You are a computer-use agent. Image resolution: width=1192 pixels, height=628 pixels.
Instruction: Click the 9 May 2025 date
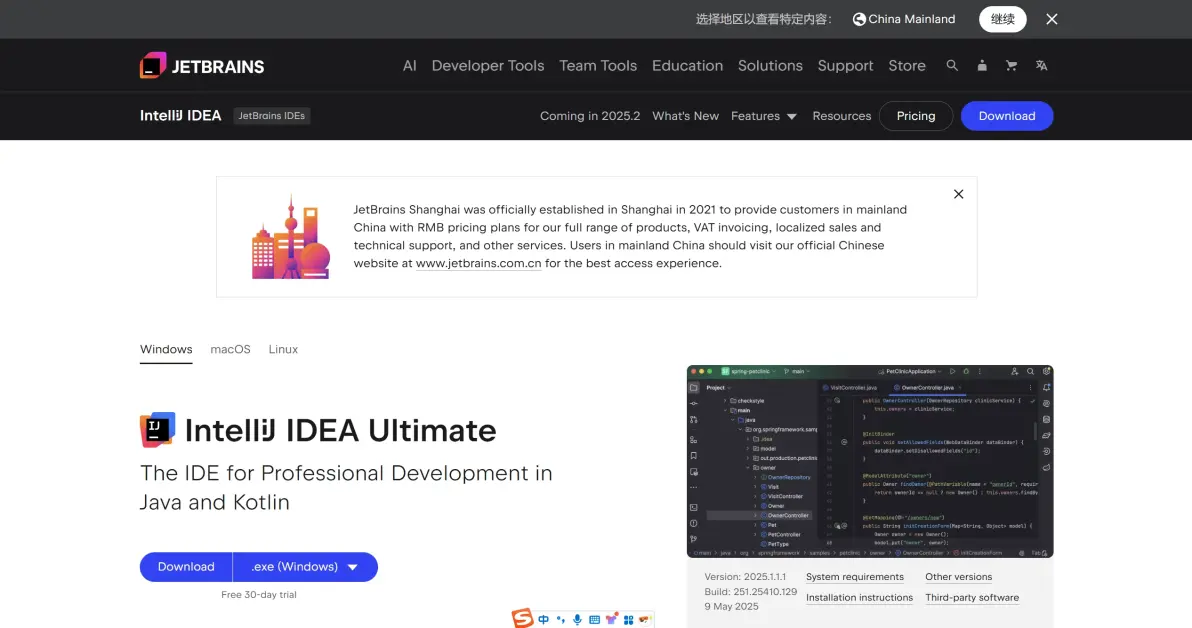tap(731, 606)
